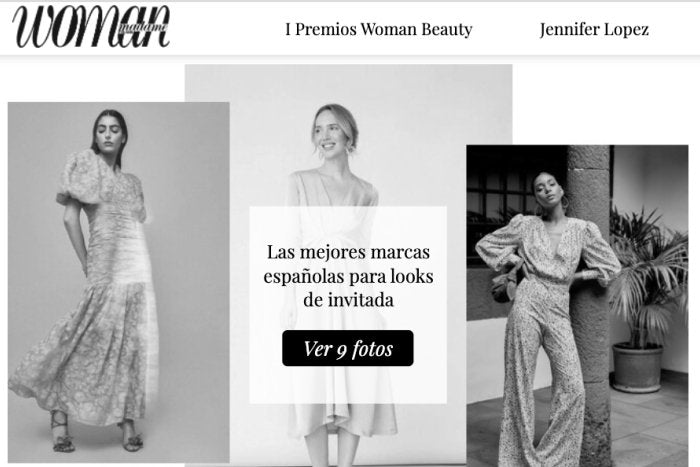Open the Jennifer Lopez section
The image size is (700, 467).
(x=594, y=29)
